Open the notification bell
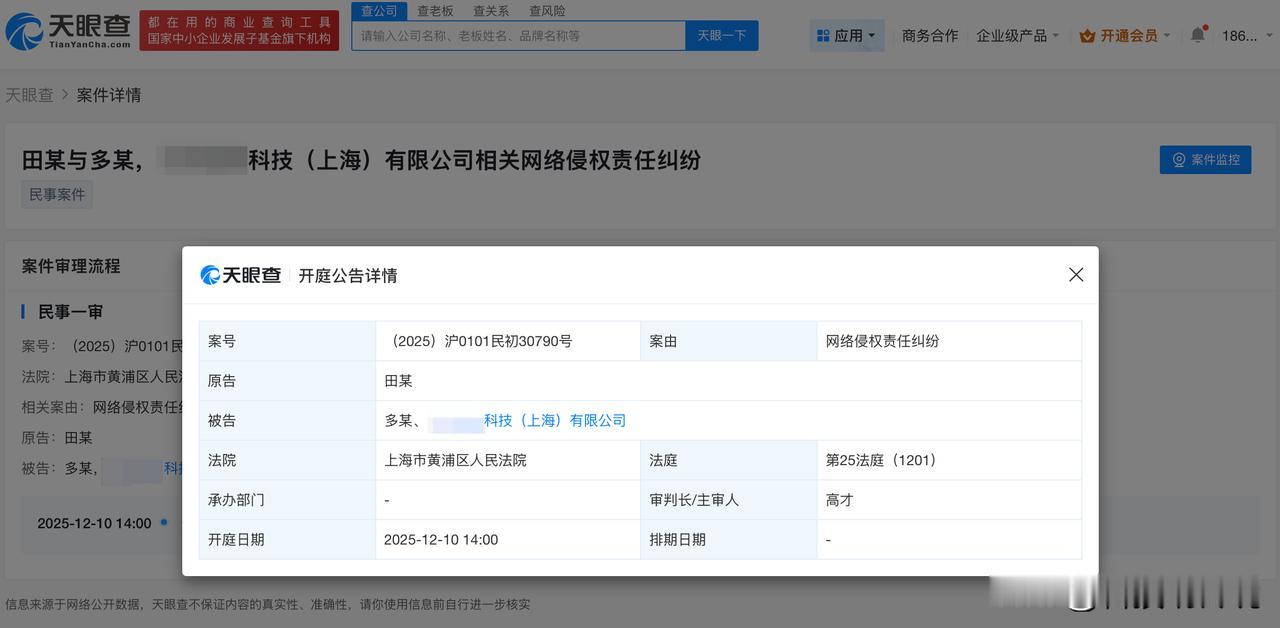Image resolution: width=1280 pixels, height=628 pixels. tap(1197, 33)
